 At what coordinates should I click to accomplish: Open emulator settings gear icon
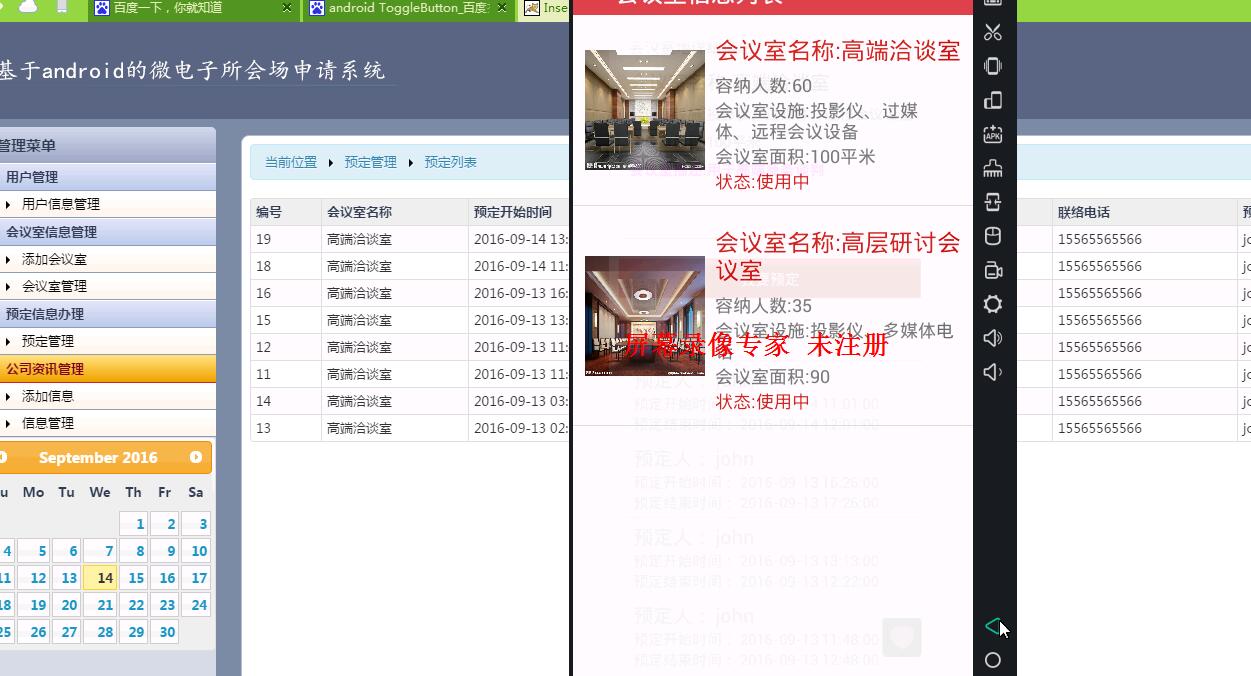(x=993, y=304)
